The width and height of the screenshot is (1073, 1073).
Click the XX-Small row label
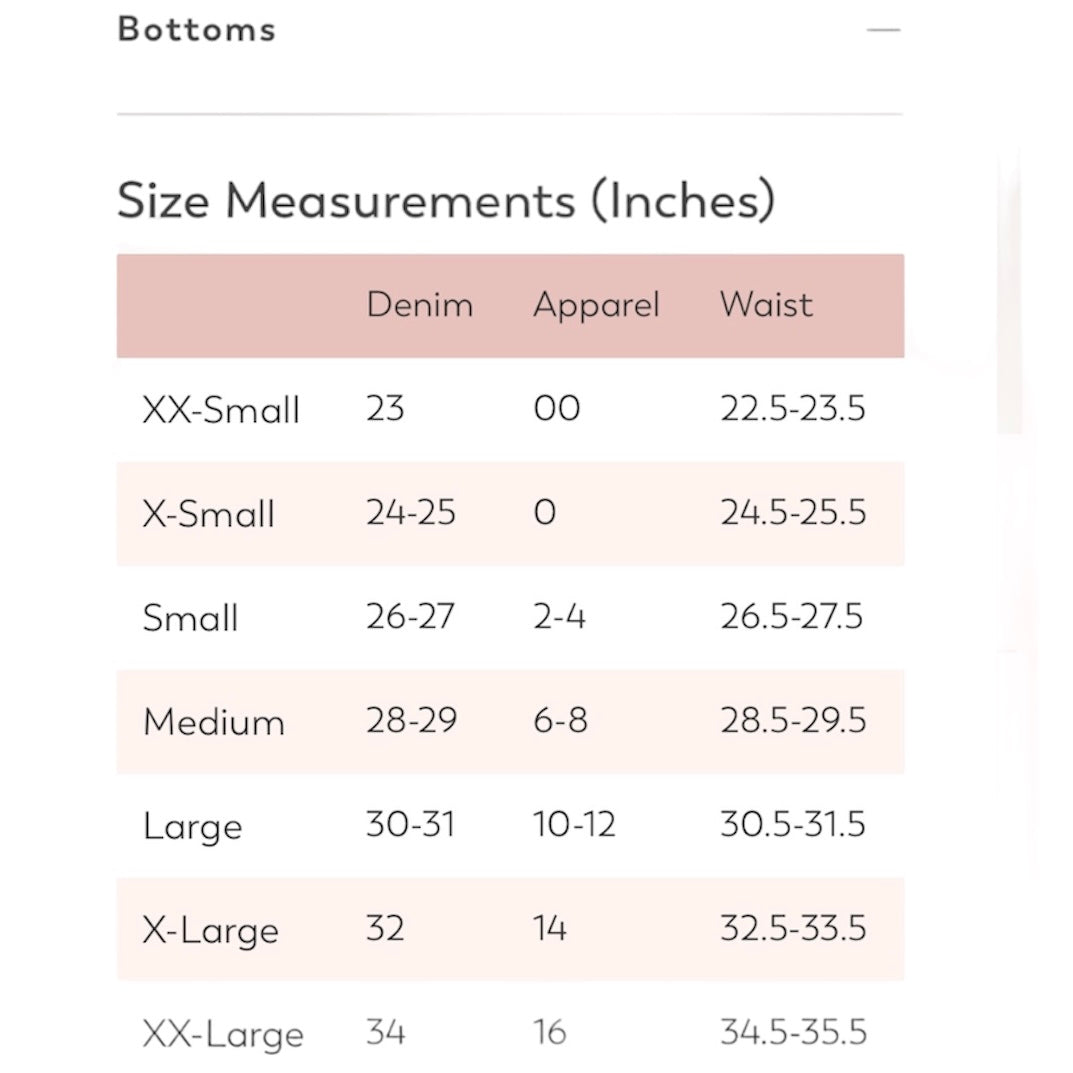(x=221, y=410)
